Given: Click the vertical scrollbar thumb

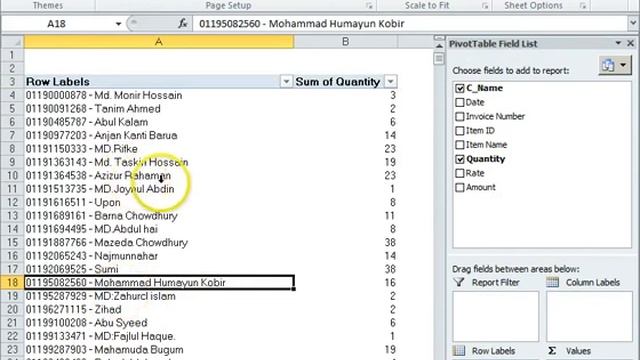Looking at the screenshot, I should (x=439, y=59).
